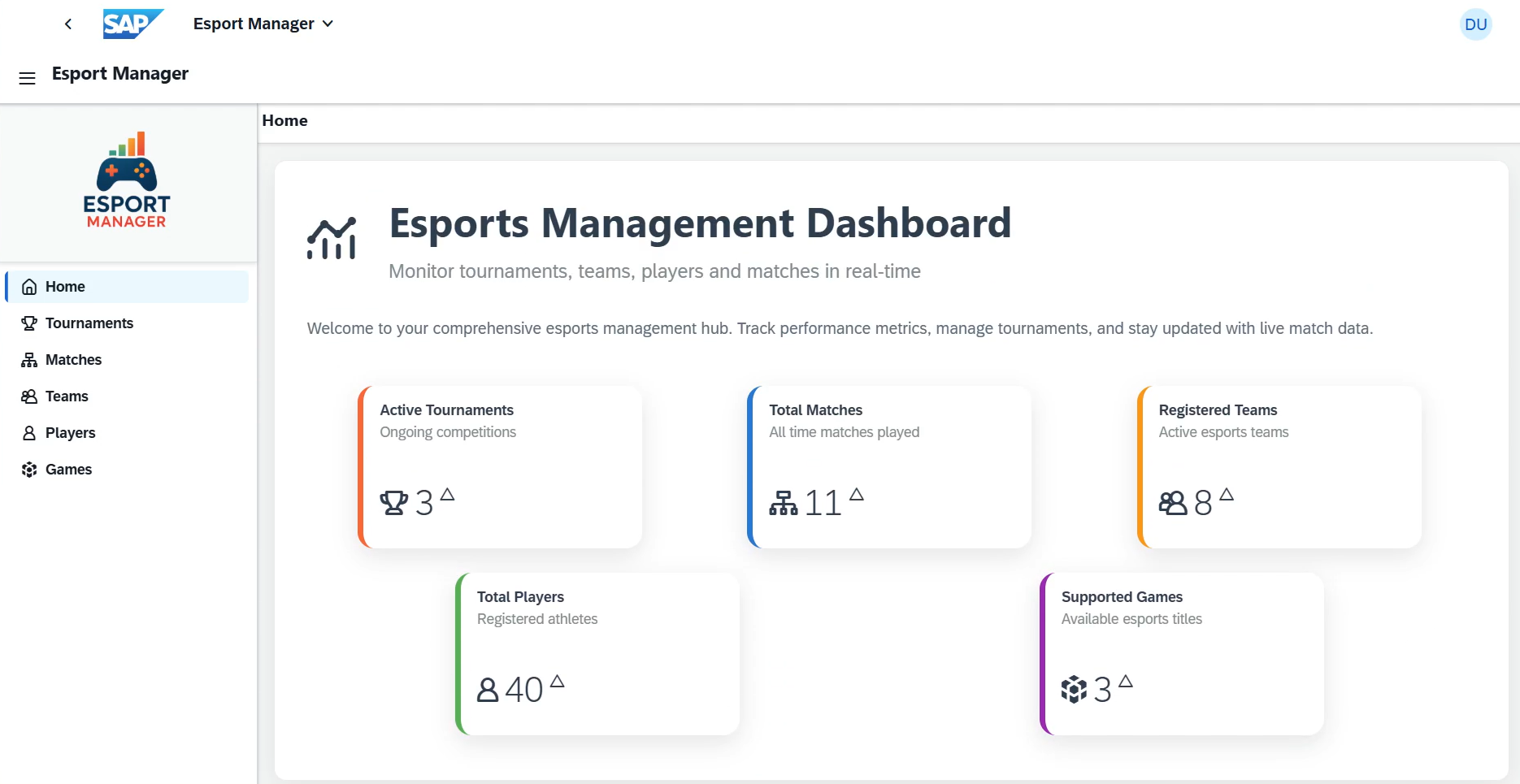Select the Tournaments trophy icon in sidebar
1520x784 pixels.
[x=28, y=323]
